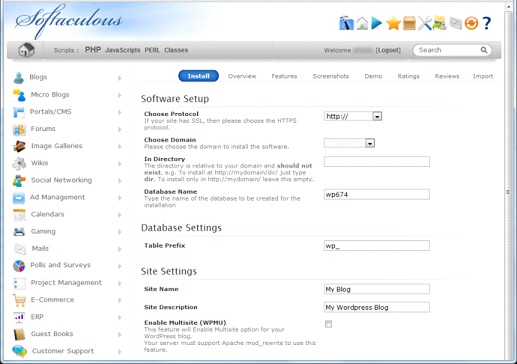This screenshot has width=517, height=364.
Task: Click the Ad Management category icon
Action: [19, 198]
